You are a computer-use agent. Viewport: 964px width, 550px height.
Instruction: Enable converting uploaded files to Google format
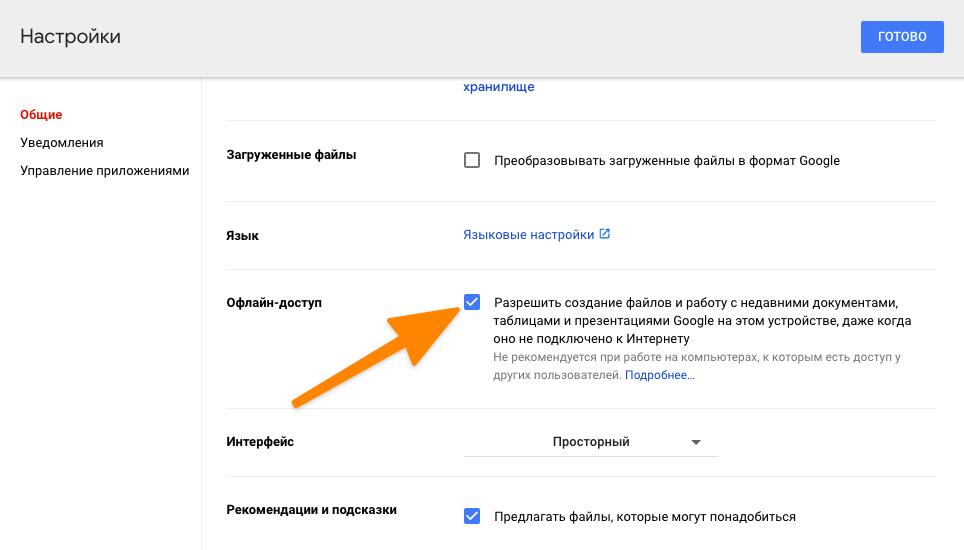point(472,160)
